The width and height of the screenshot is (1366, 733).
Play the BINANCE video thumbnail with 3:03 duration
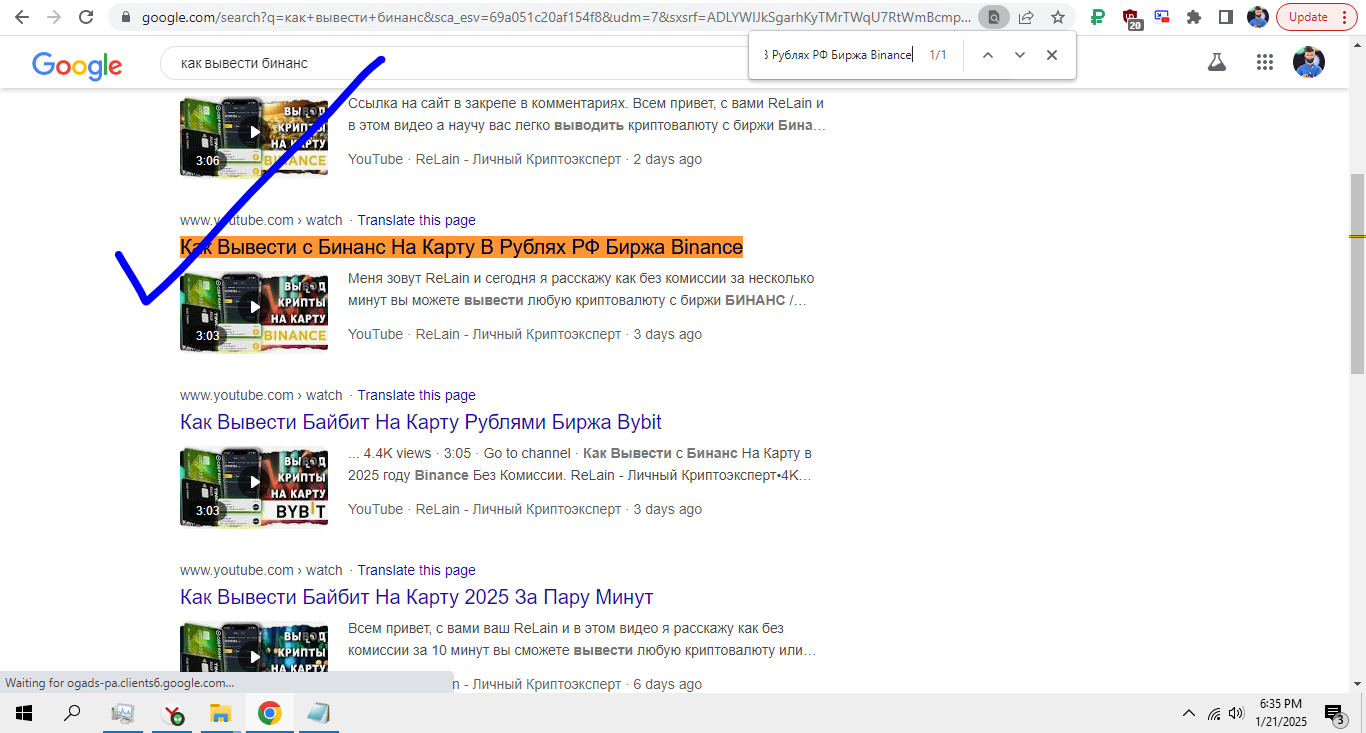coord(254,311)
